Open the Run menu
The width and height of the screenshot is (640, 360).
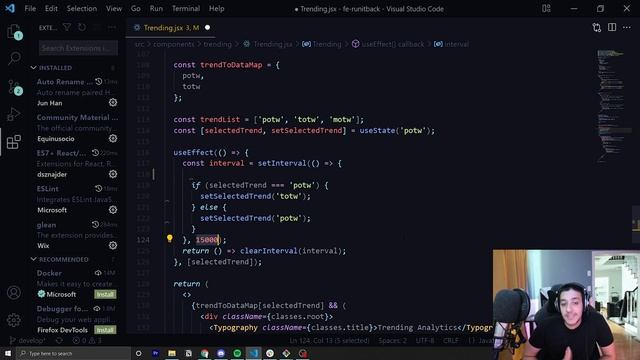pos(156,9)
